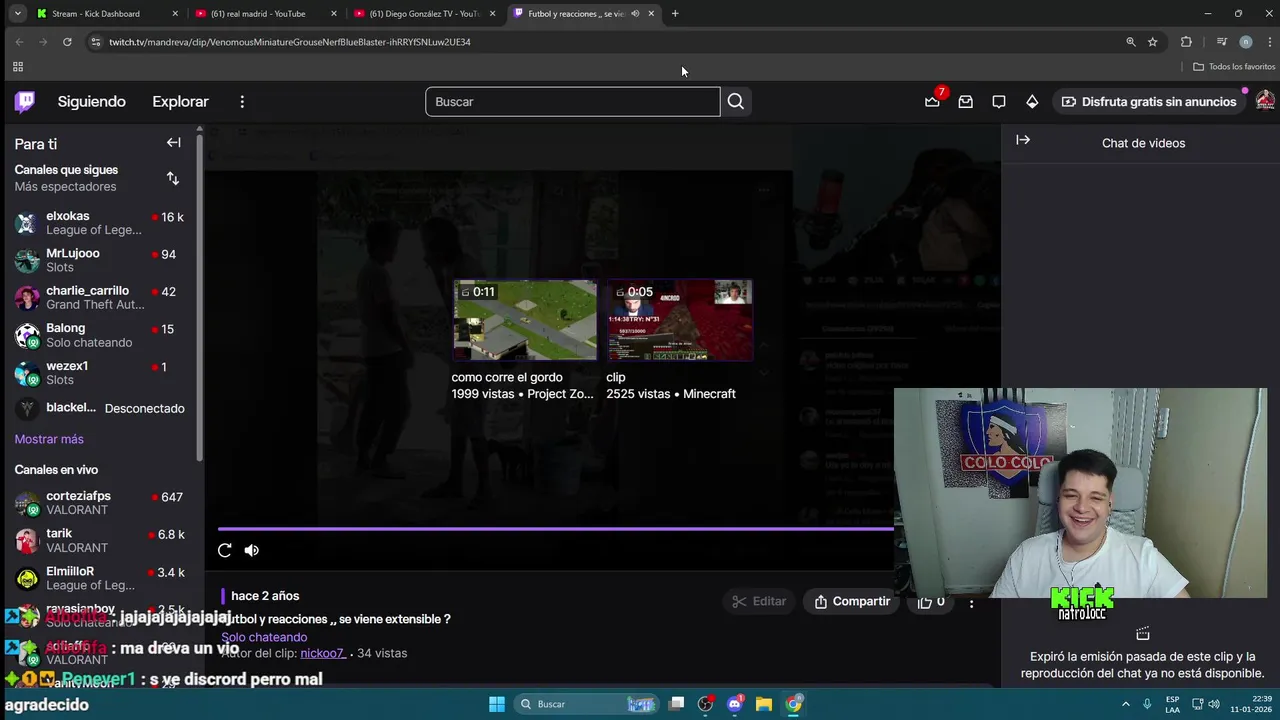The image size is (1280, 720).
Task: Change the followed channels sort order
Action: coord(173,178)
